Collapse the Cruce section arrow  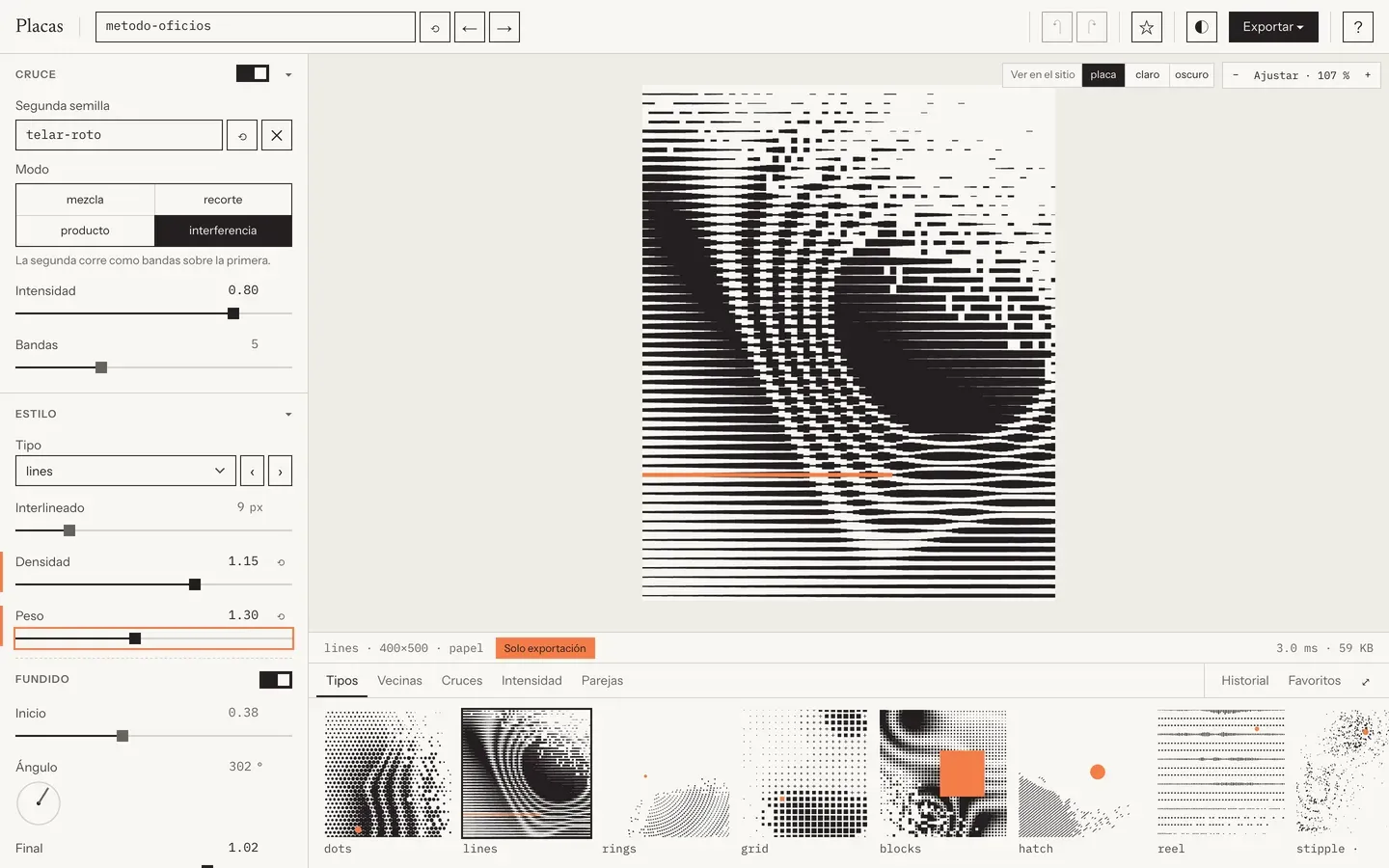(288, 74)
